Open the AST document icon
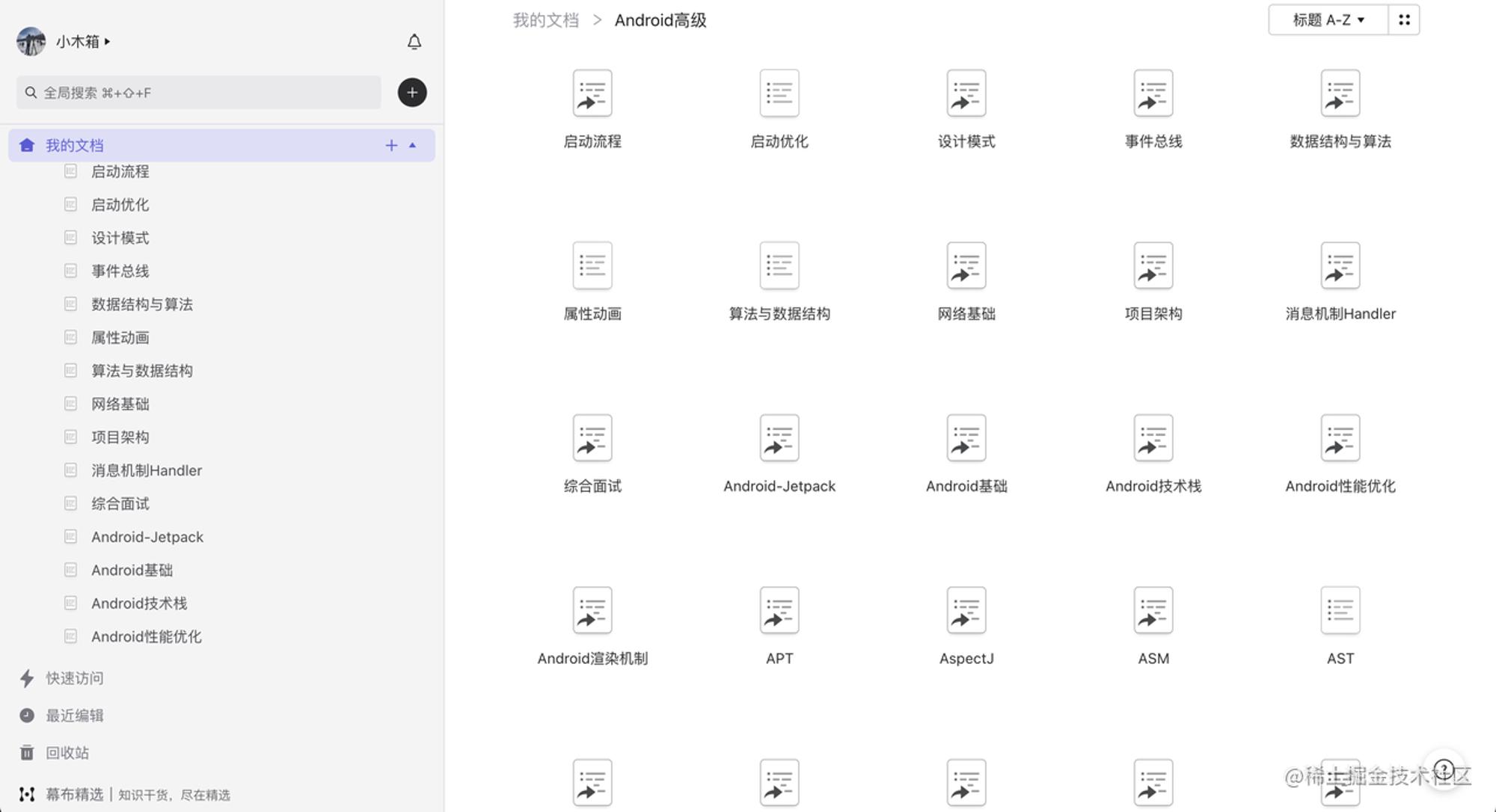 click(1340, 610)
